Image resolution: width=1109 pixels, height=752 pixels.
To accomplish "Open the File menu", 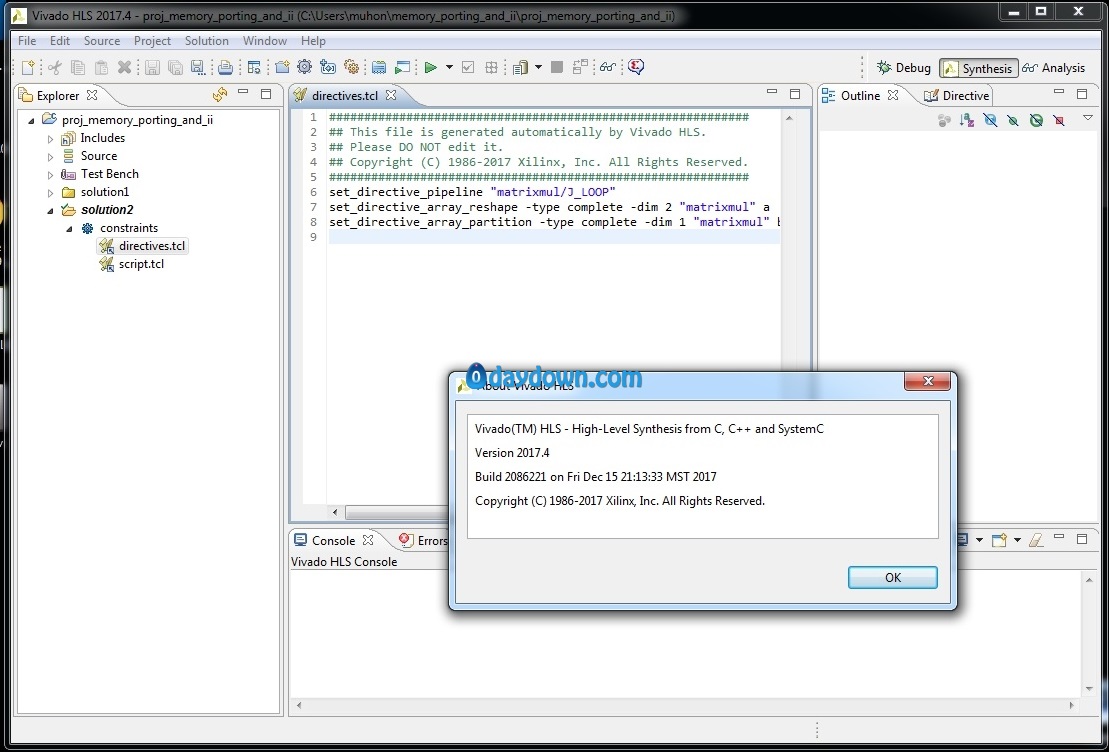I will [27, 41].
